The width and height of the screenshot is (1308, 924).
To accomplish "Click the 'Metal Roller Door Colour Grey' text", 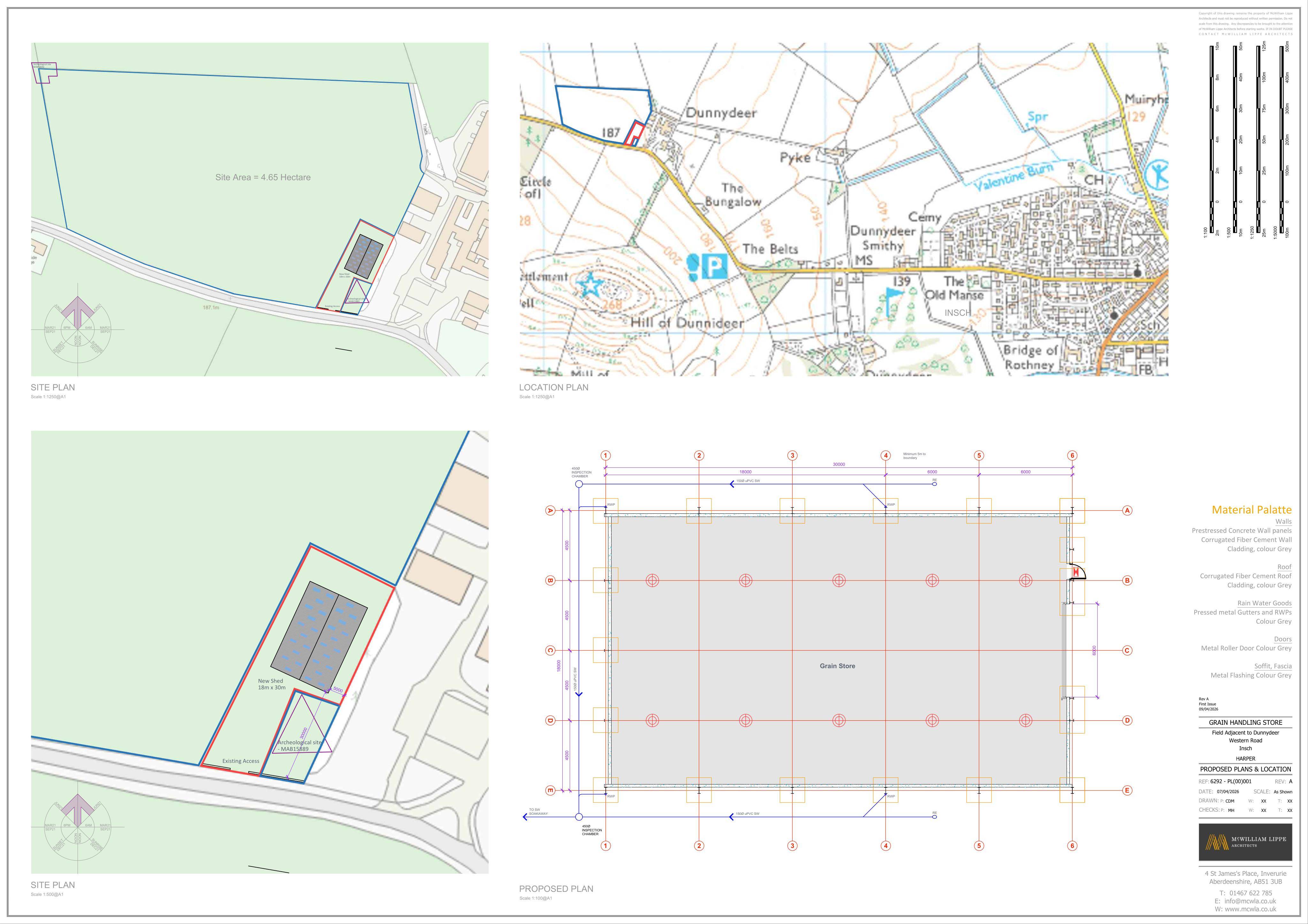I will 1246,648.
